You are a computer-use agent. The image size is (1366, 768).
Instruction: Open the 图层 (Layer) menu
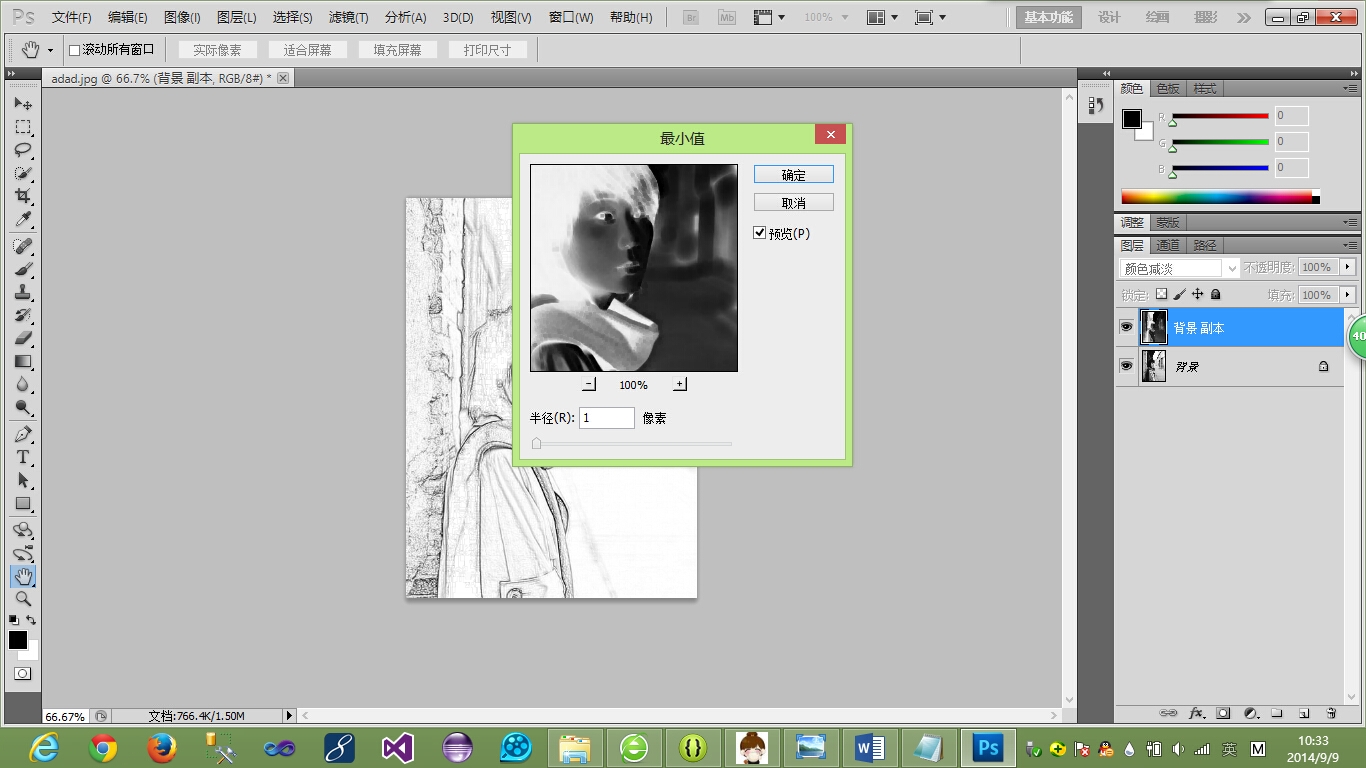click(237, 18)
